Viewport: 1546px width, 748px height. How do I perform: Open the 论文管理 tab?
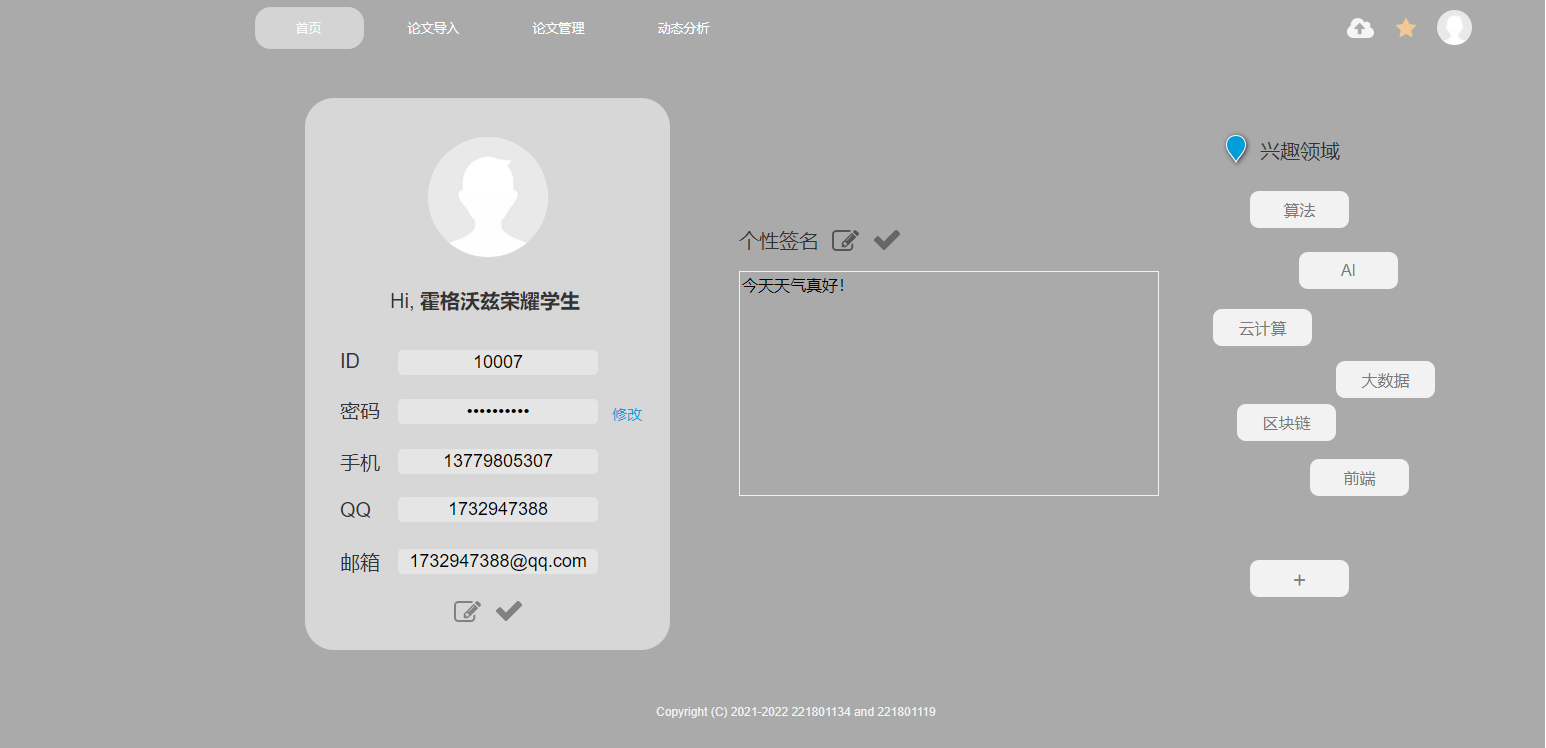[x=558, y=28]
